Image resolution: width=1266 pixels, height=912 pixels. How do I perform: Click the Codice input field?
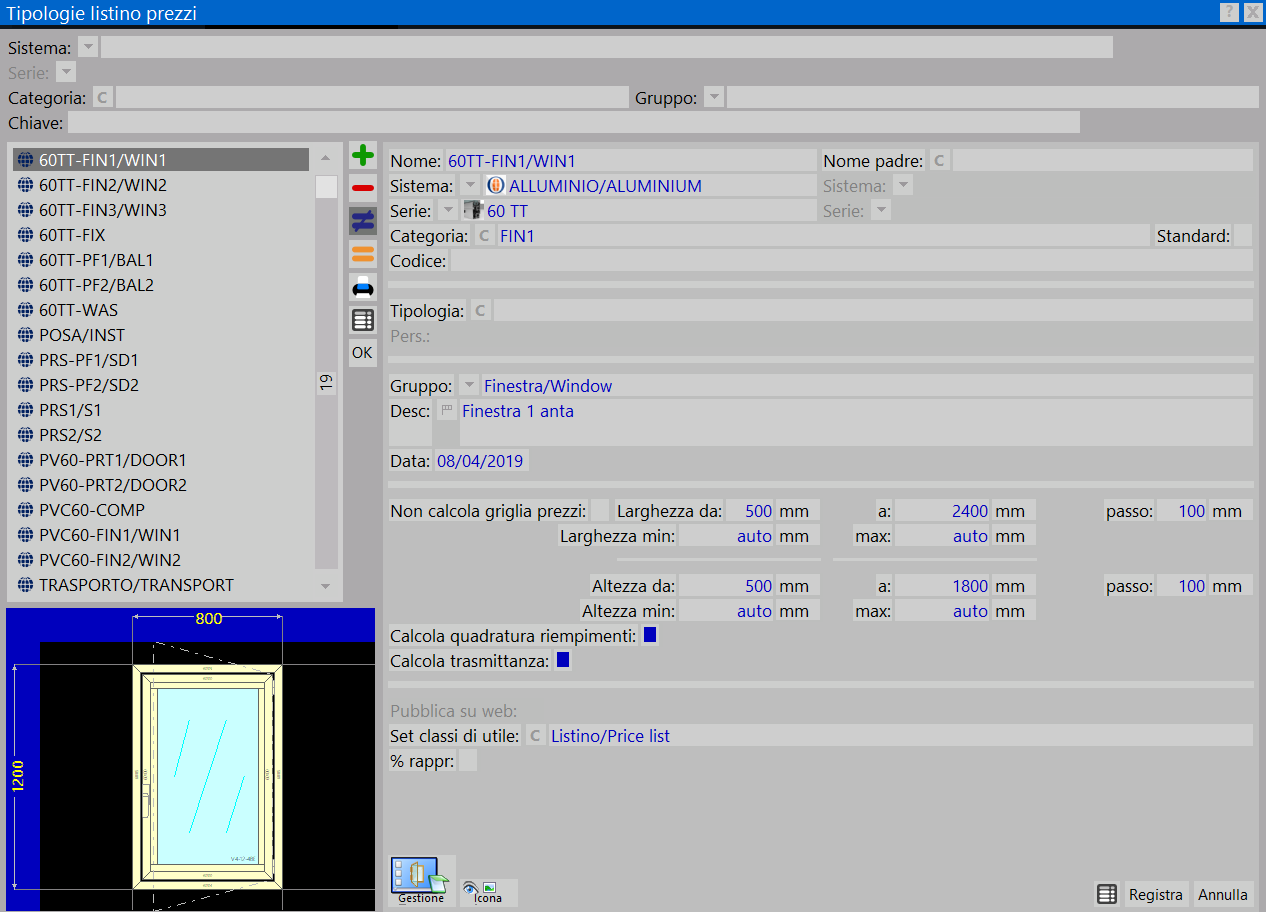tap(851, 261)
